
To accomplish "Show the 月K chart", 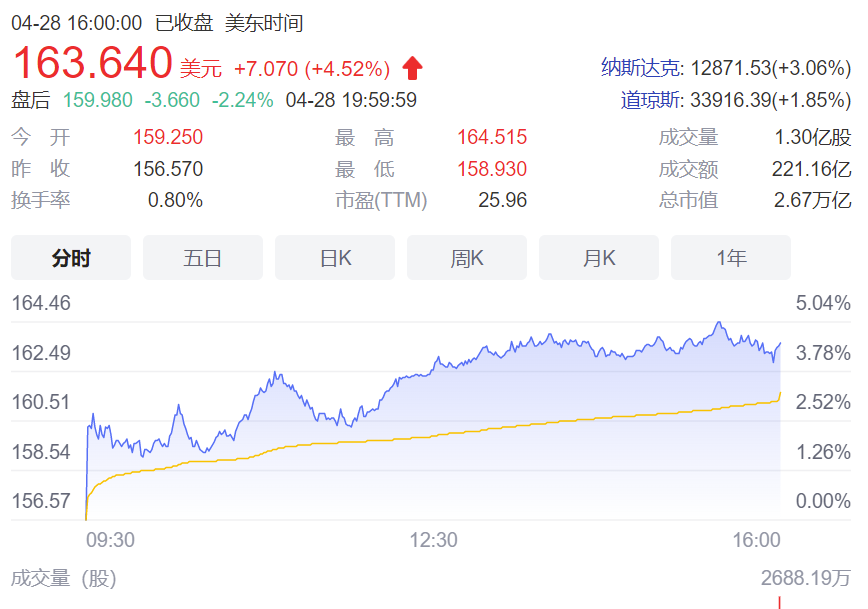I will click(x=599, y=258).
